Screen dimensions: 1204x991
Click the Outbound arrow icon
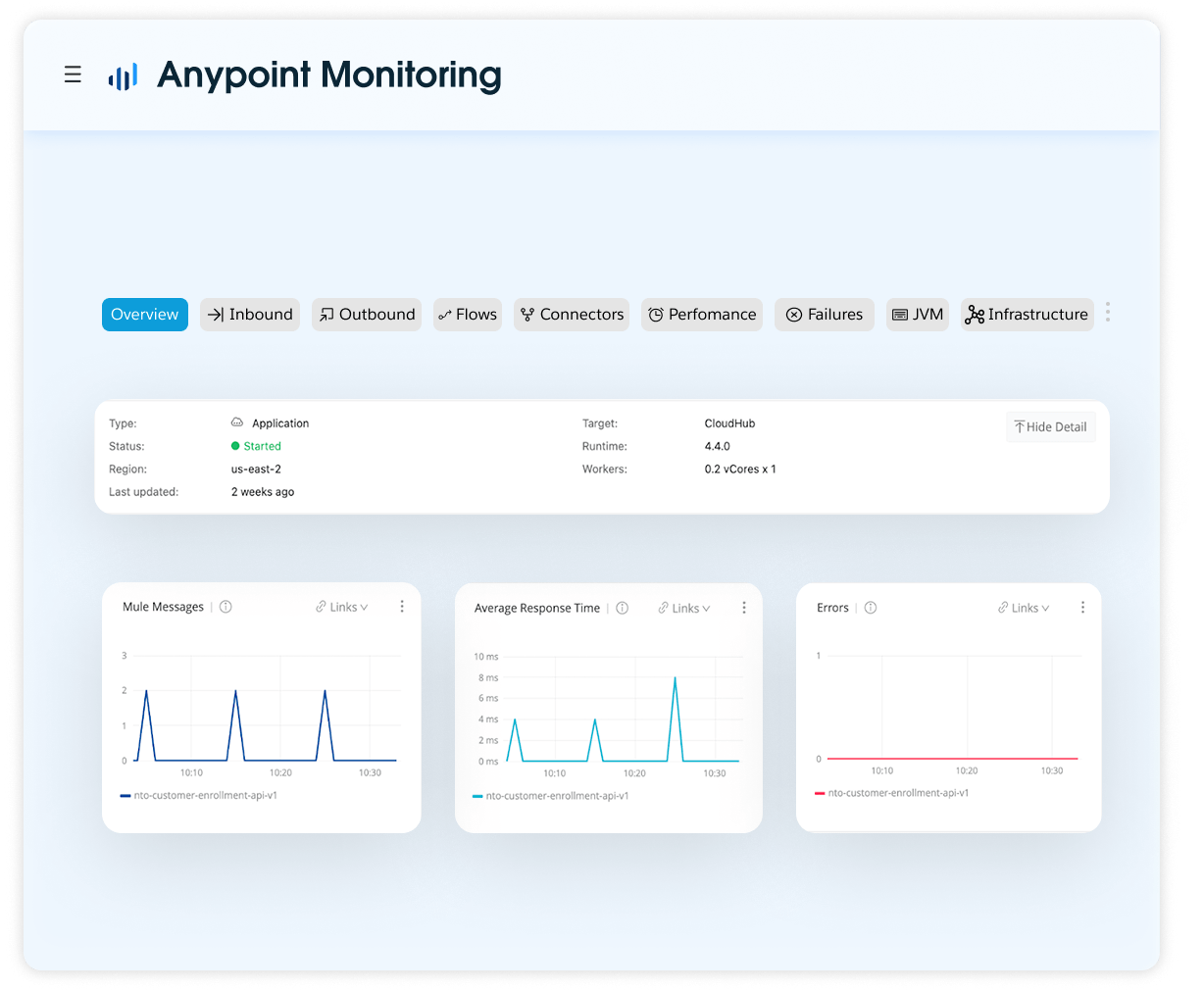click(326, 314)
